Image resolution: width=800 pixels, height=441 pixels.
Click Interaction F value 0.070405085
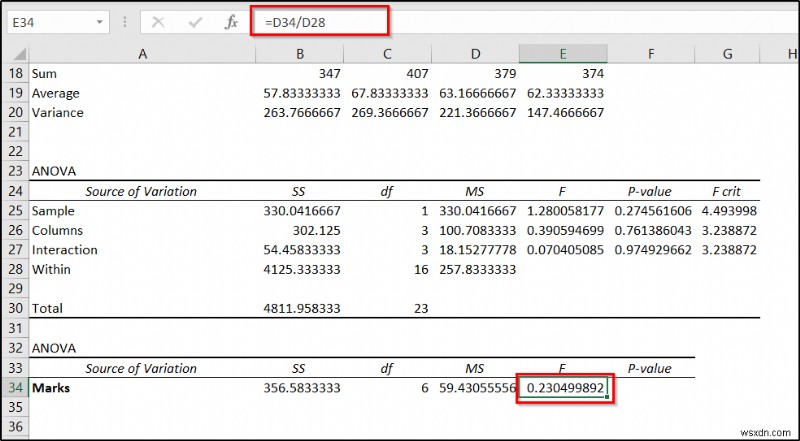click(565, 250)
